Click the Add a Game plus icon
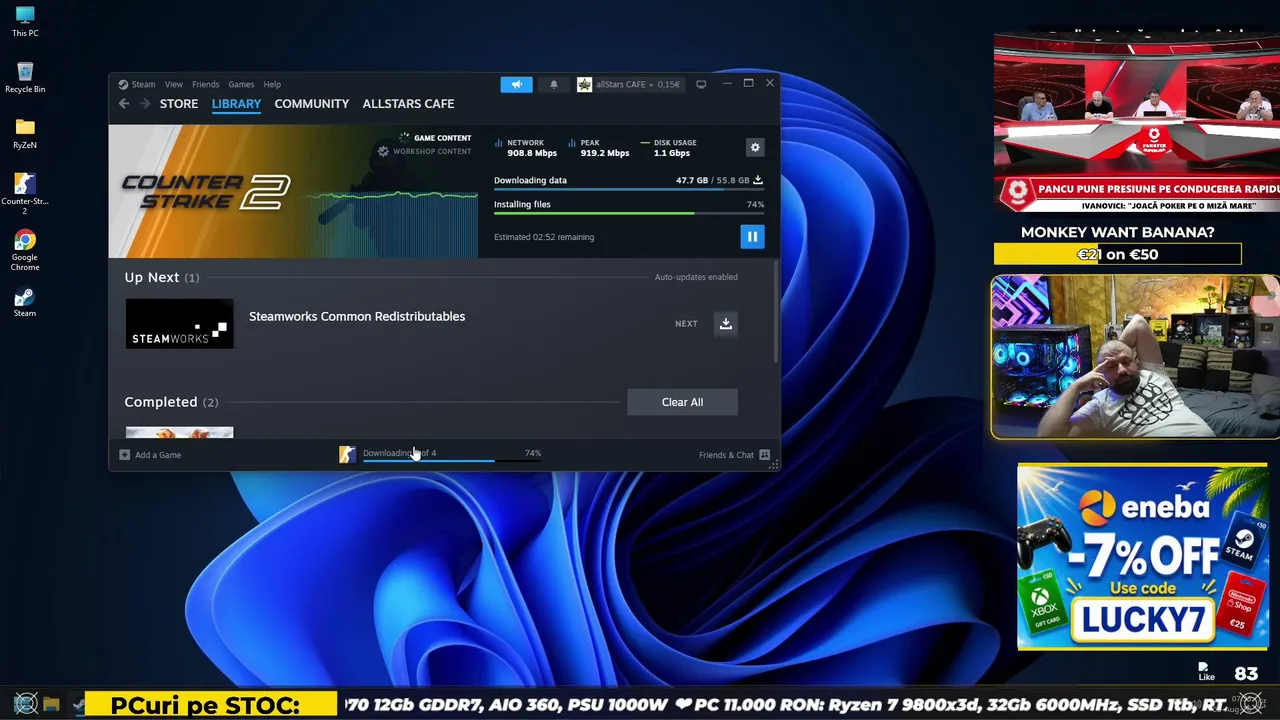 coord(125,455)
